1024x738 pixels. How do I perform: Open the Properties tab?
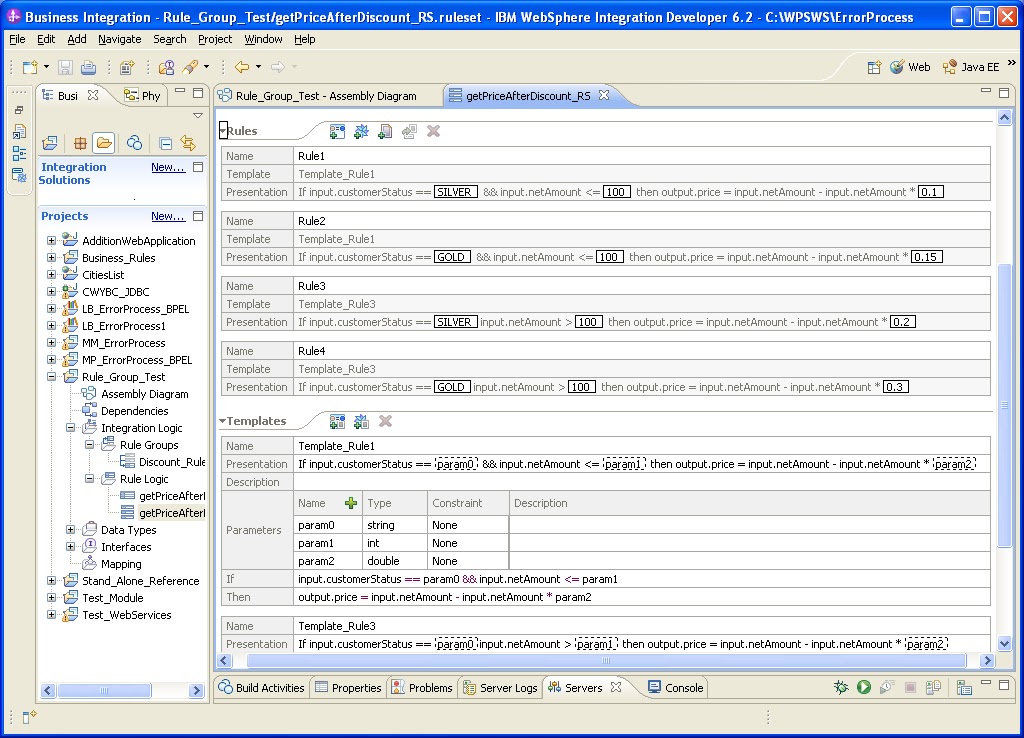point(349,687)
